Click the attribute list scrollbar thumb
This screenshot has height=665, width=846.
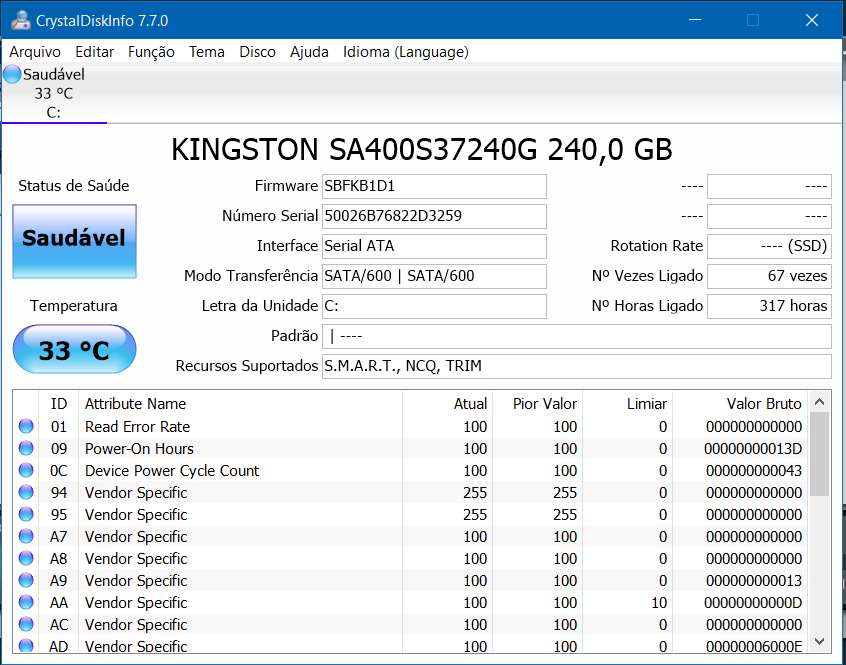pos(820,454)
